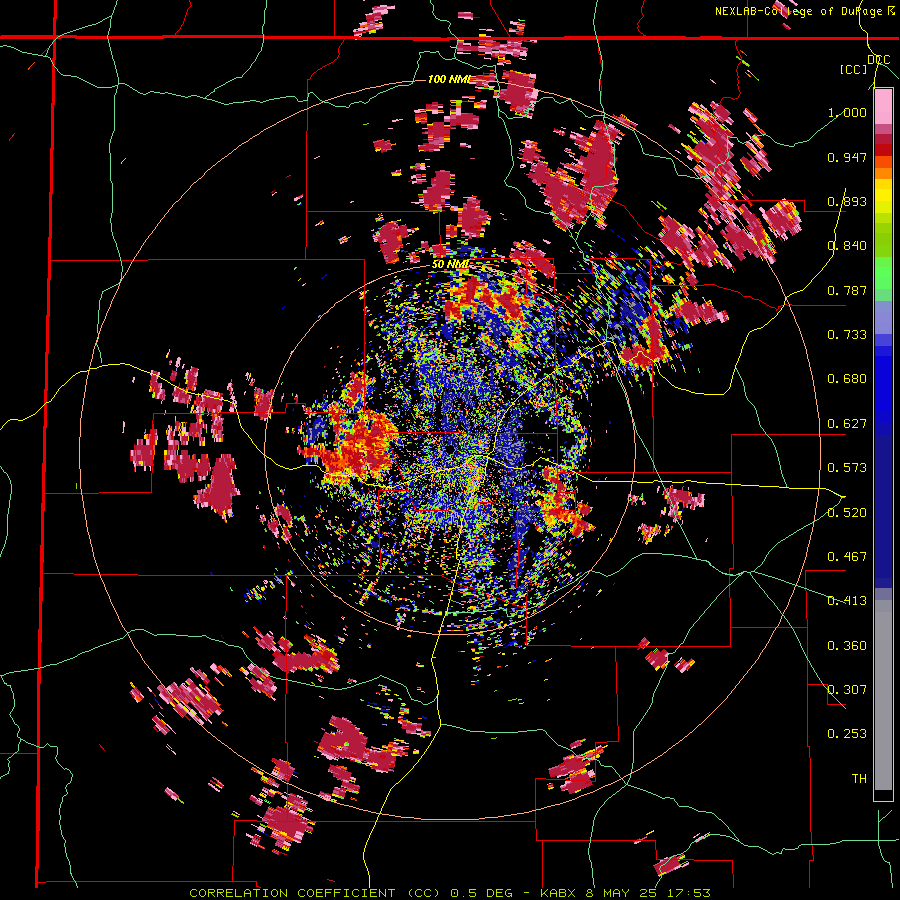The height and width of the screenshot is (900, 900).
Task: Click the [CC] unit label above color bar
Action: pos(854,69)
